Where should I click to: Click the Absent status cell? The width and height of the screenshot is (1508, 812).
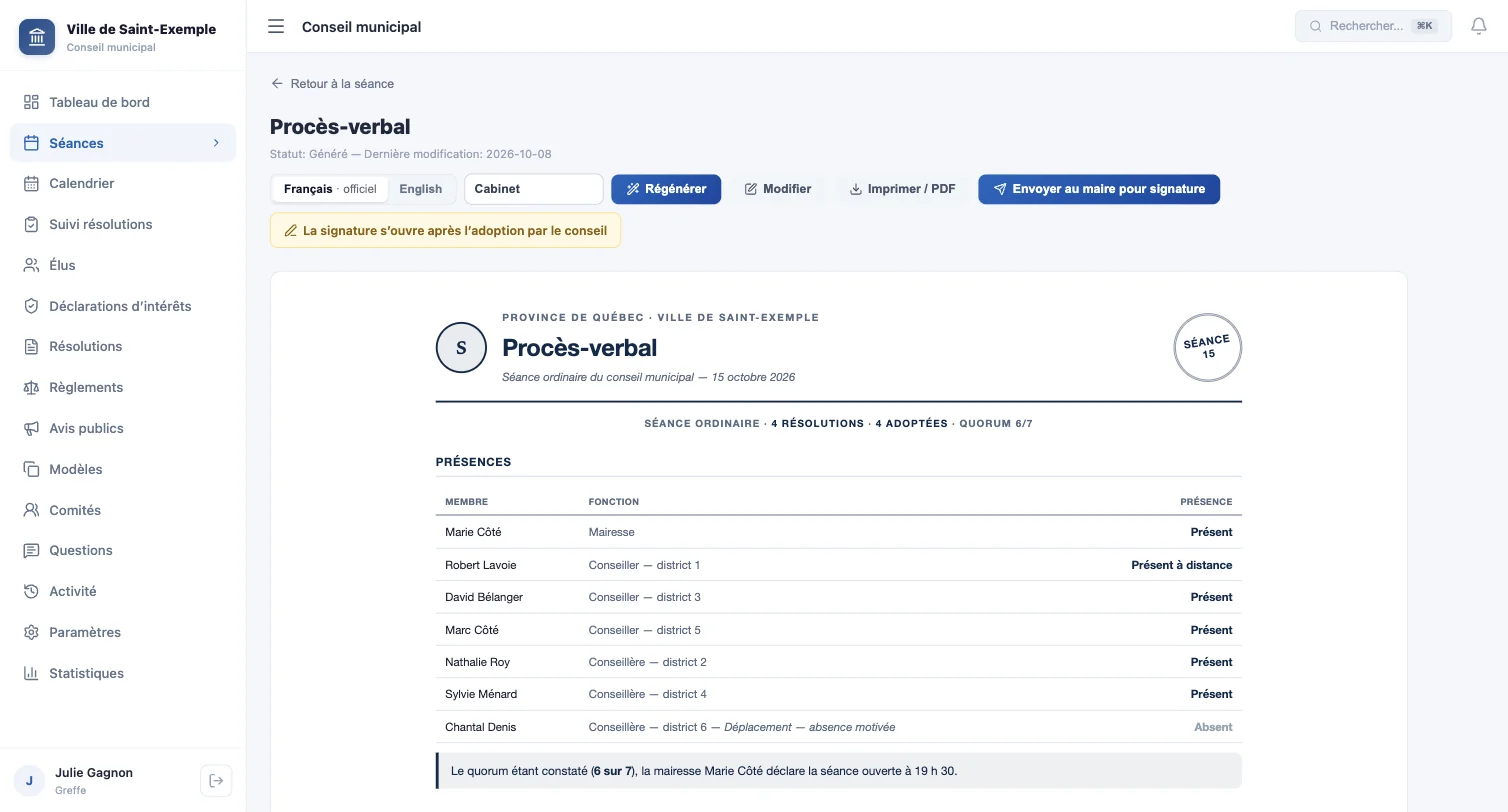(1213, 727)
